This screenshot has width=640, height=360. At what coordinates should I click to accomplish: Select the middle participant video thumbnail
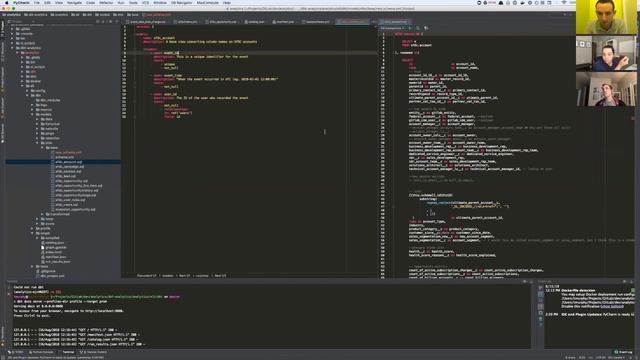pos(606,53)
